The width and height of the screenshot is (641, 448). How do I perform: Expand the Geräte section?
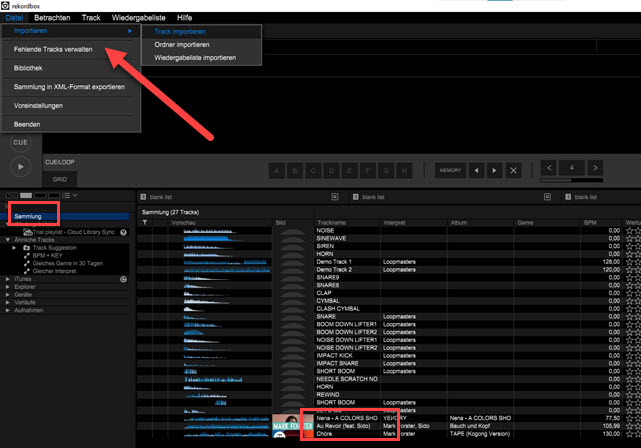[x=8, y=294]
